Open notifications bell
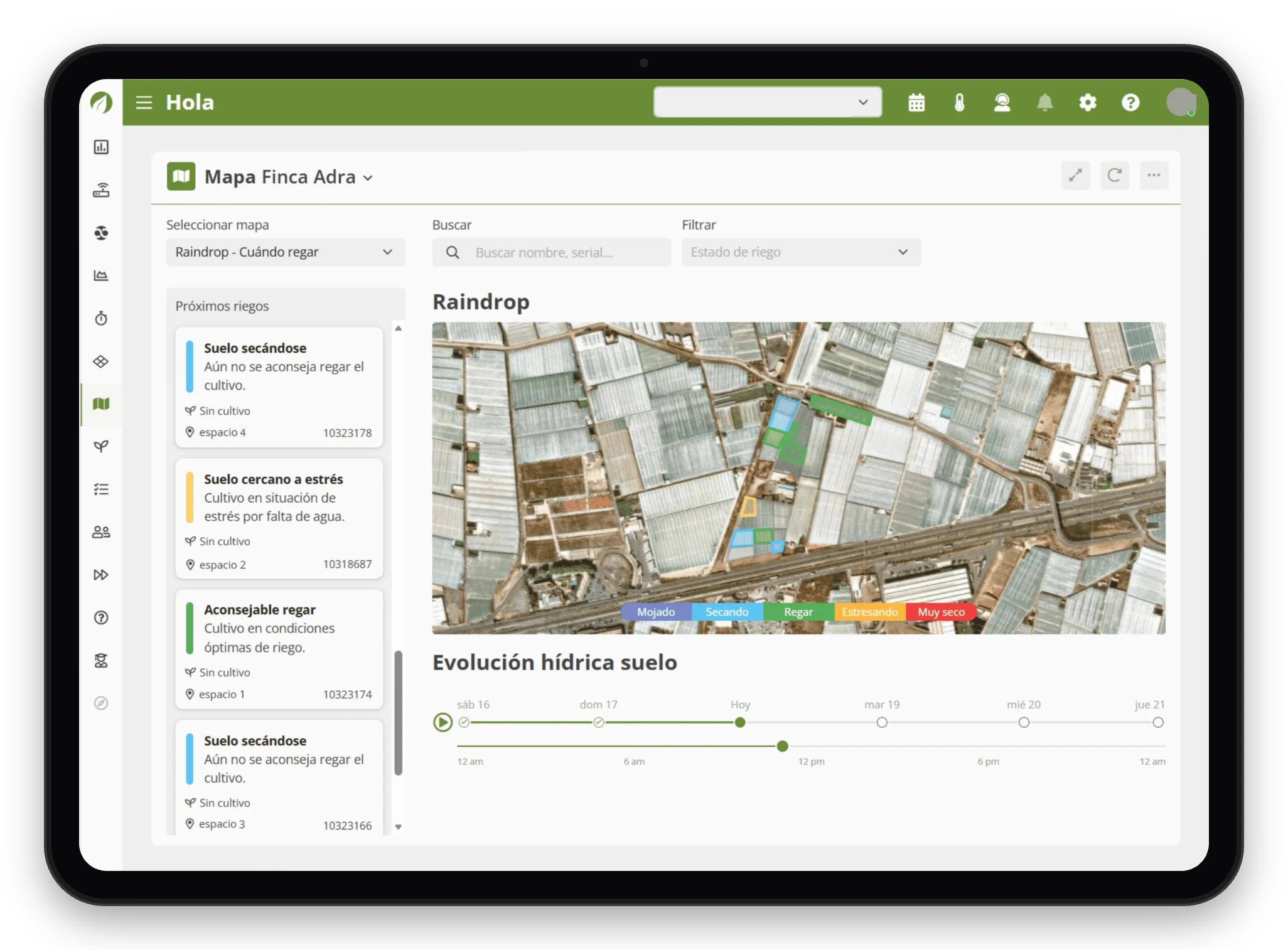The width and height of the screenshot is (1288, 950). 1045,102
